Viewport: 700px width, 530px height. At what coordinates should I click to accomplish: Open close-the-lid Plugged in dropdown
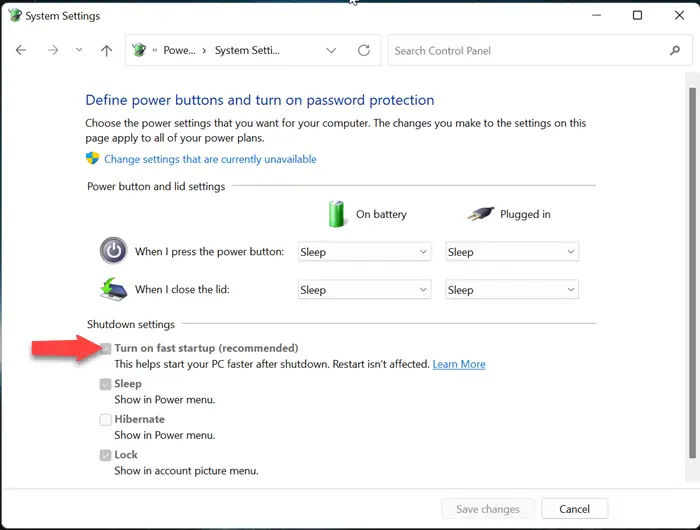[512, 290]
